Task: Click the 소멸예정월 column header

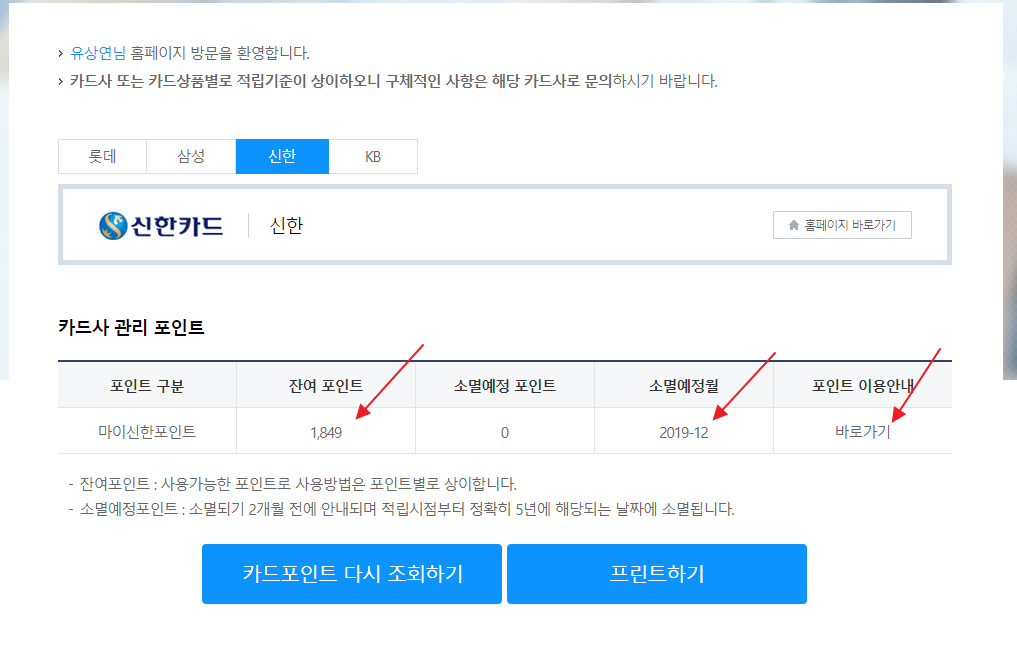Action: pos(684,386)
